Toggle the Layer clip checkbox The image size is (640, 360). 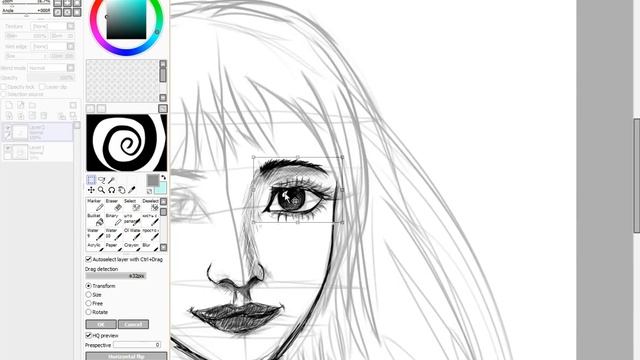[x=42, y=87]
